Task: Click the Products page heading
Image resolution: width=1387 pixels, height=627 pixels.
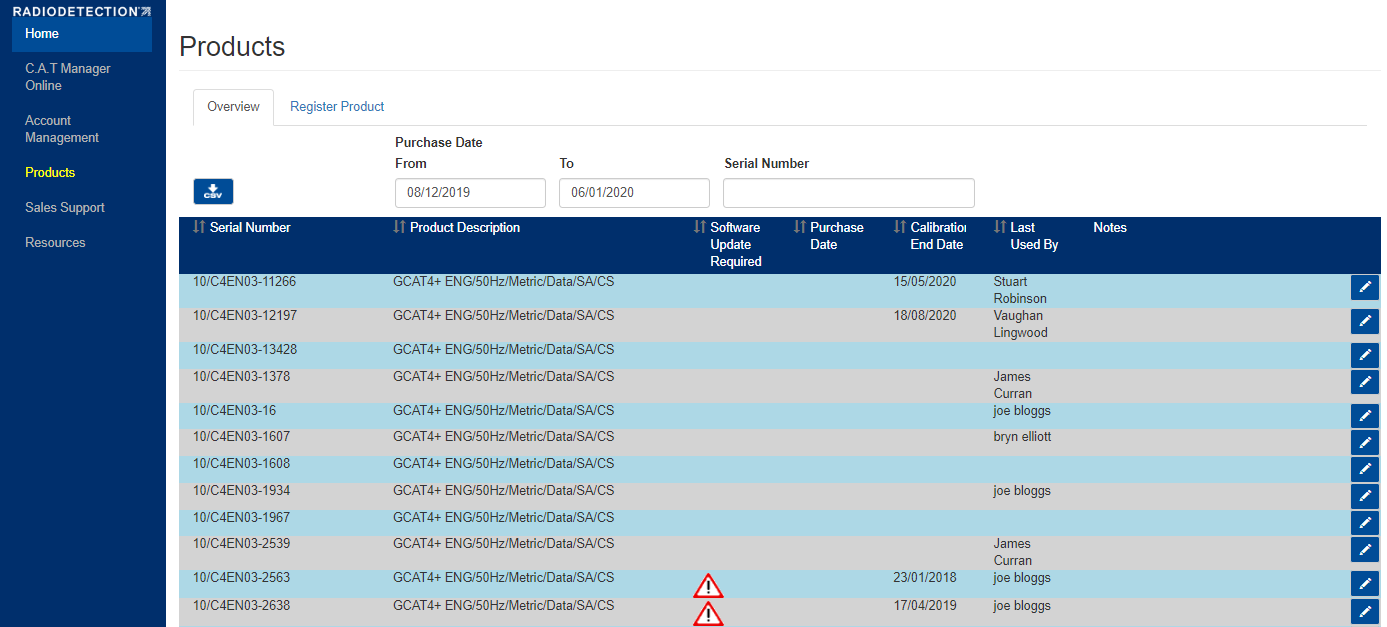Action: 232,47
